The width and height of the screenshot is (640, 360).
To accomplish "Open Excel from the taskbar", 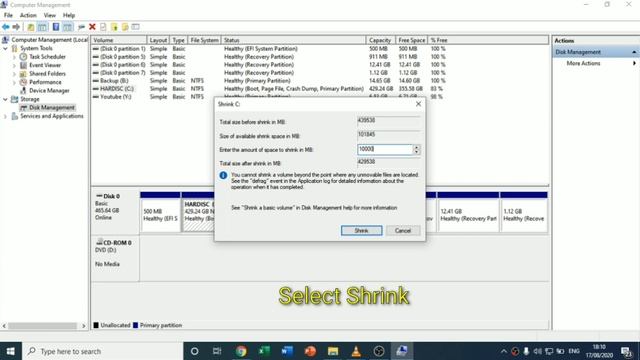I will pyautogui.click(x=264, y=351).
